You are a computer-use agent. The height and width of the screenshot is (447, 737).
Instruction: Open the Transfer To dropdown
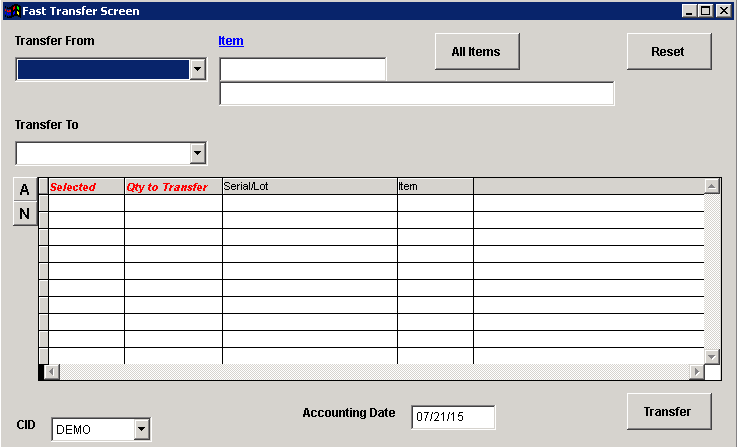198,153
